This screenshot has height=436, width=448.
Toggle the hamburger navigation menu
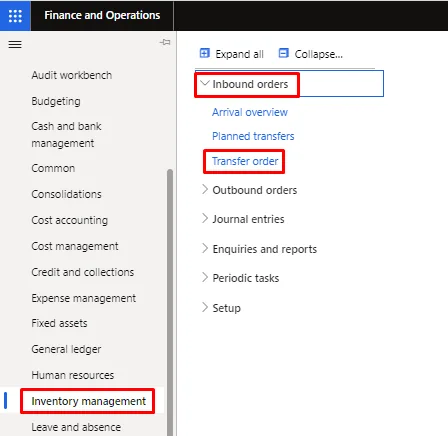[15, 44]
